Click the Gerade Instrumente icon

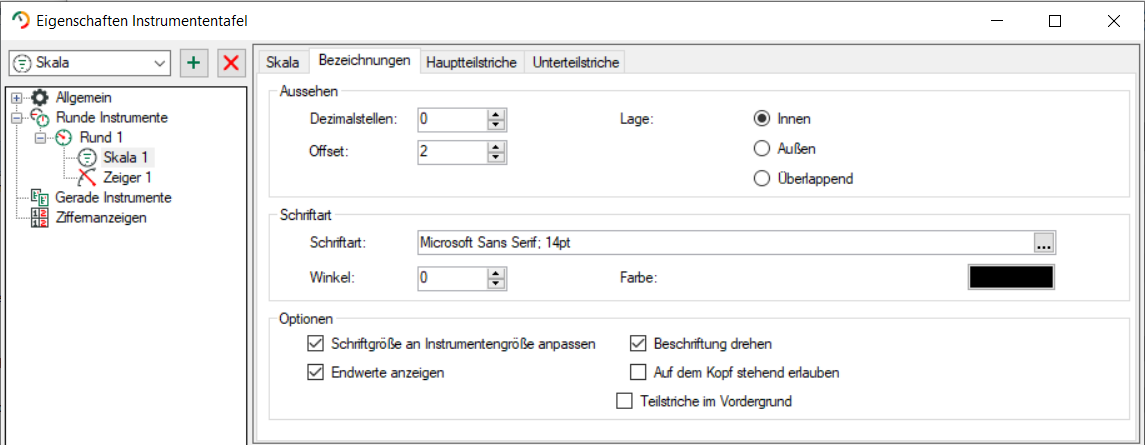(x=40, y=198)
